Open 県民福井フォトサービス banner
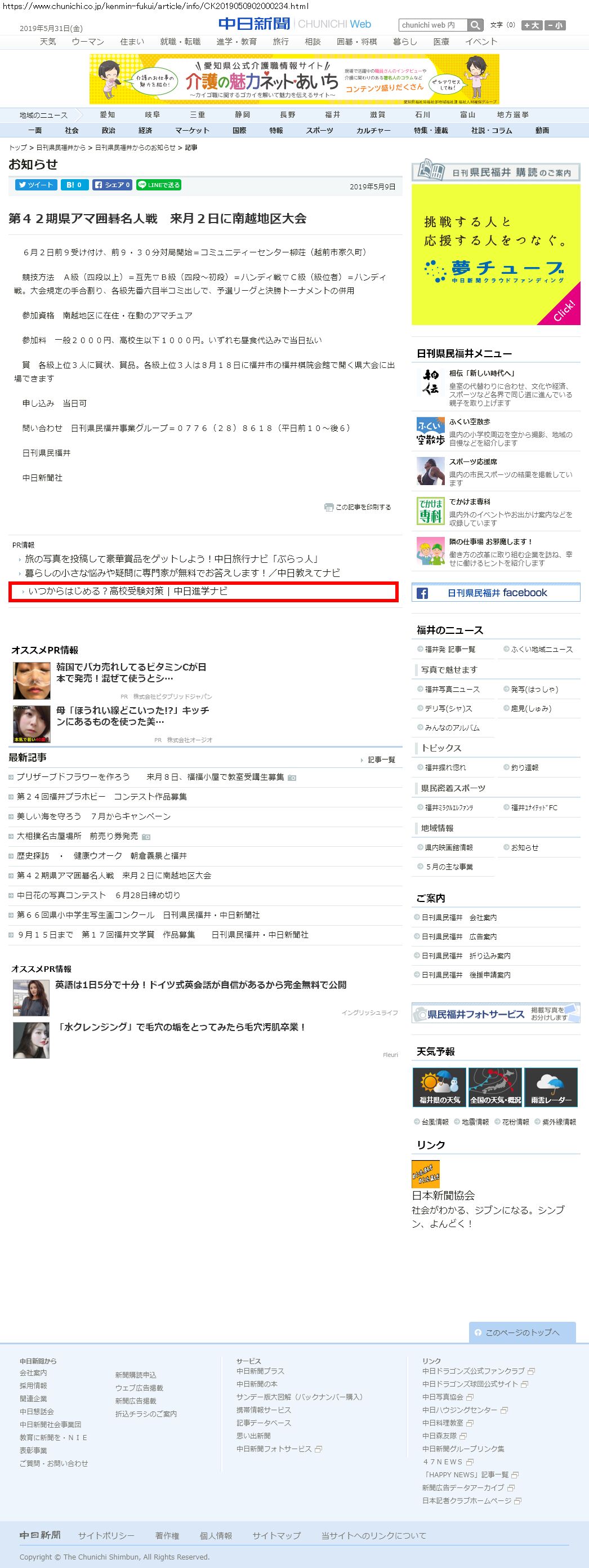The height and width of the screenshot is (1568, 589). [x=496, y=1014]
